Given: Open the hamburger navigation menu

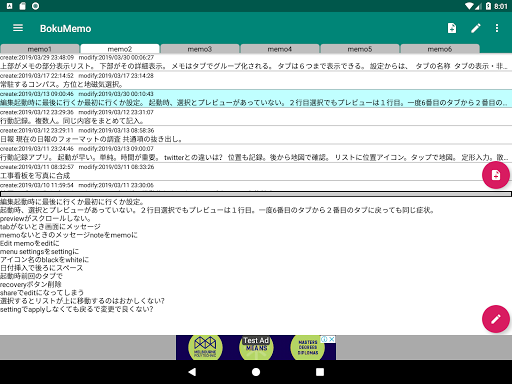Looking at the screenshot, I should pos(18,28).
